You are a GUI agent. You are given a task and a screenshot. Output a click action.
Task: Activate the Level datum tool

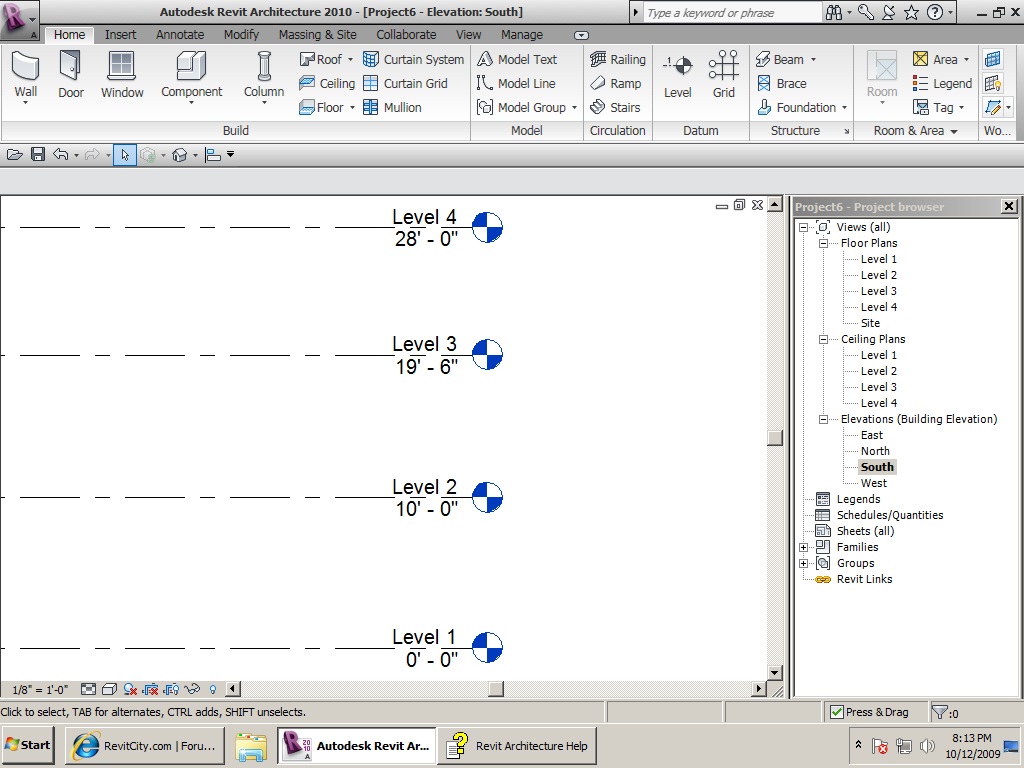pos(678,76)
